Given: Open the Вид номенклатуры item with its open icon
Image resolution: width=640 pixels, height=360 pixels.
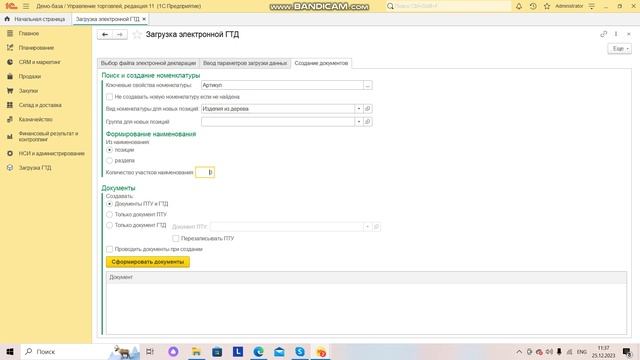Looking at the screenshot, I should click(367, 109).
